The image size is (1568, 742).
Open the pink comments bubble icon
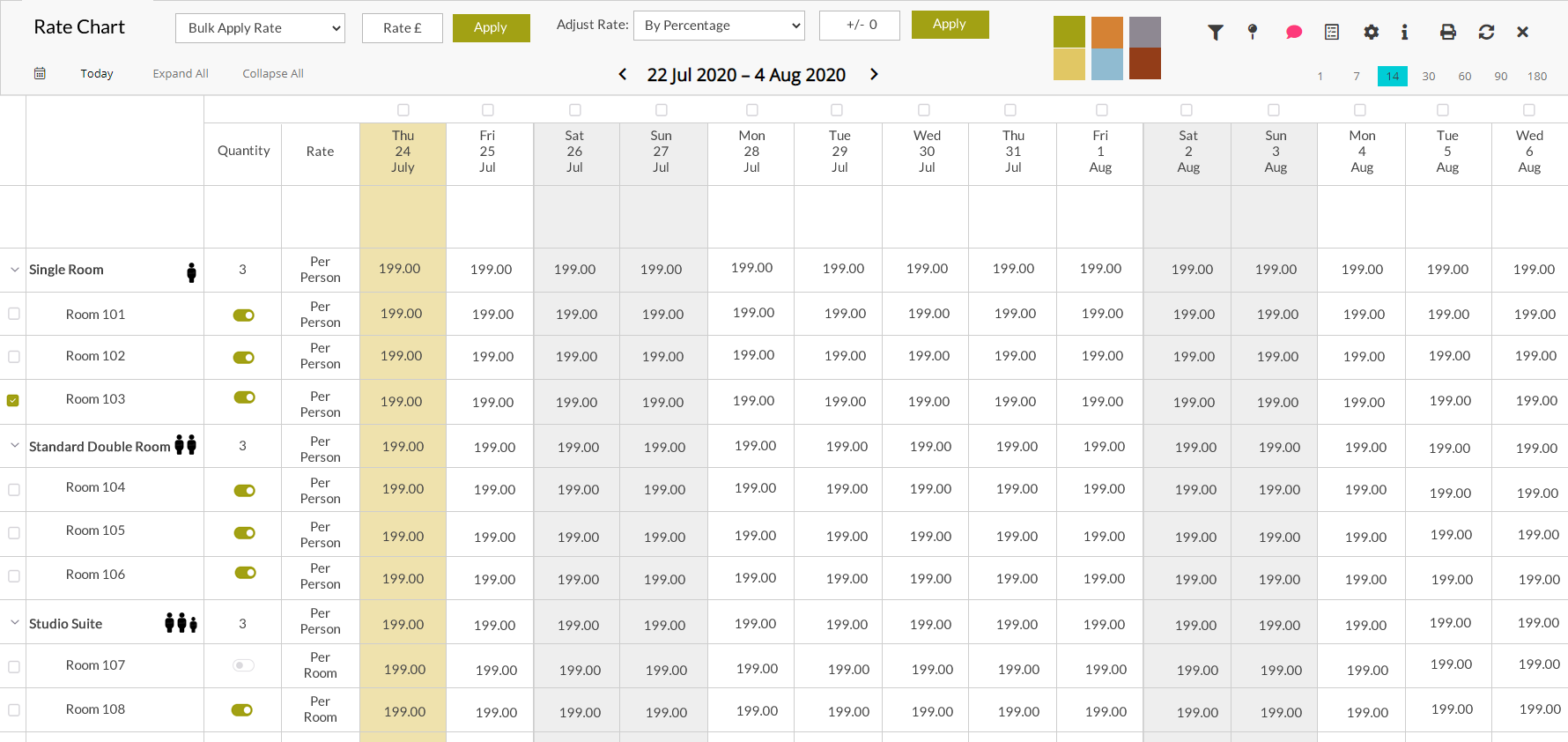[x=1293, y=33]
